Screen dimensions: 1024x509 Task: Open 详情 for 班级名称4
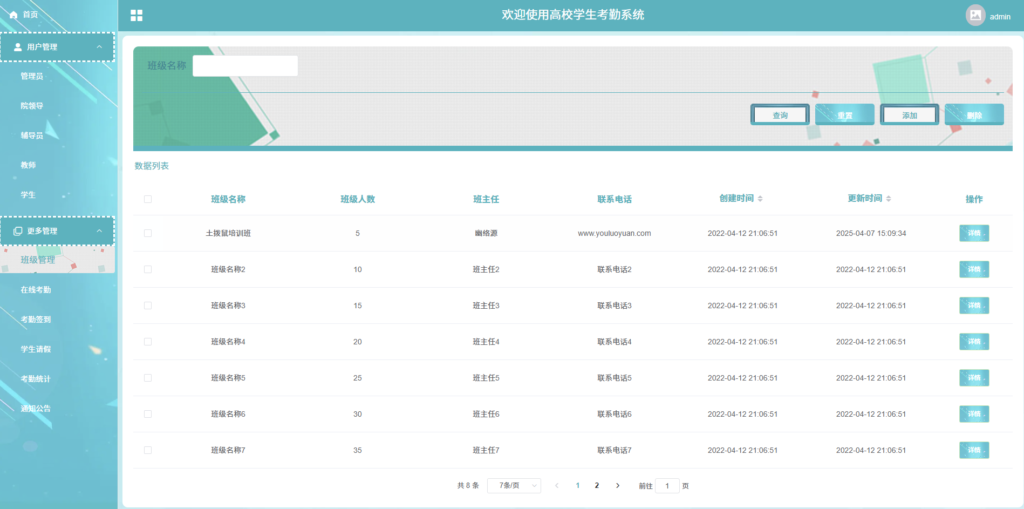tap(974, 342)
